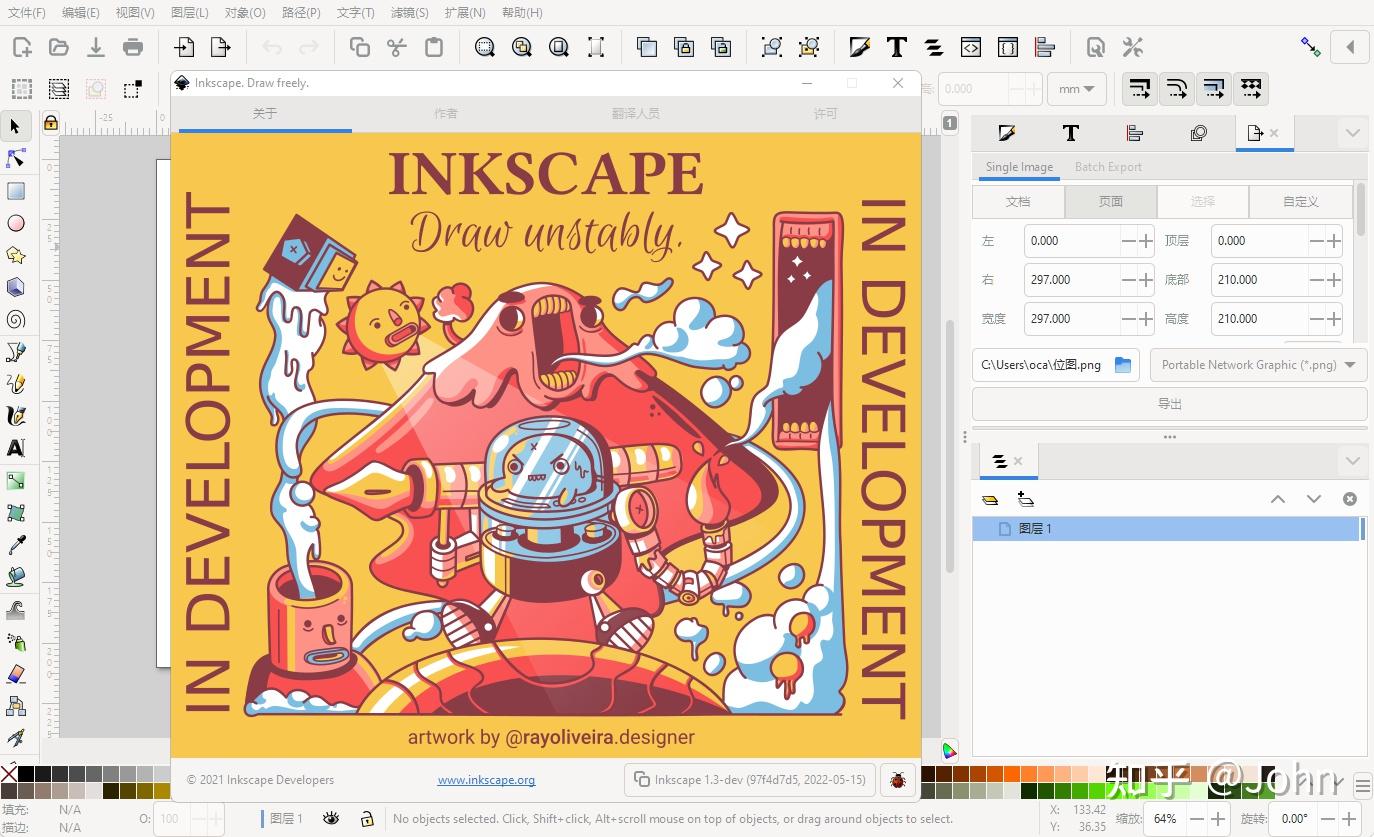The image size is (1374, 837).
Task: Select the Rectangle tool
Action: point(15,191)
